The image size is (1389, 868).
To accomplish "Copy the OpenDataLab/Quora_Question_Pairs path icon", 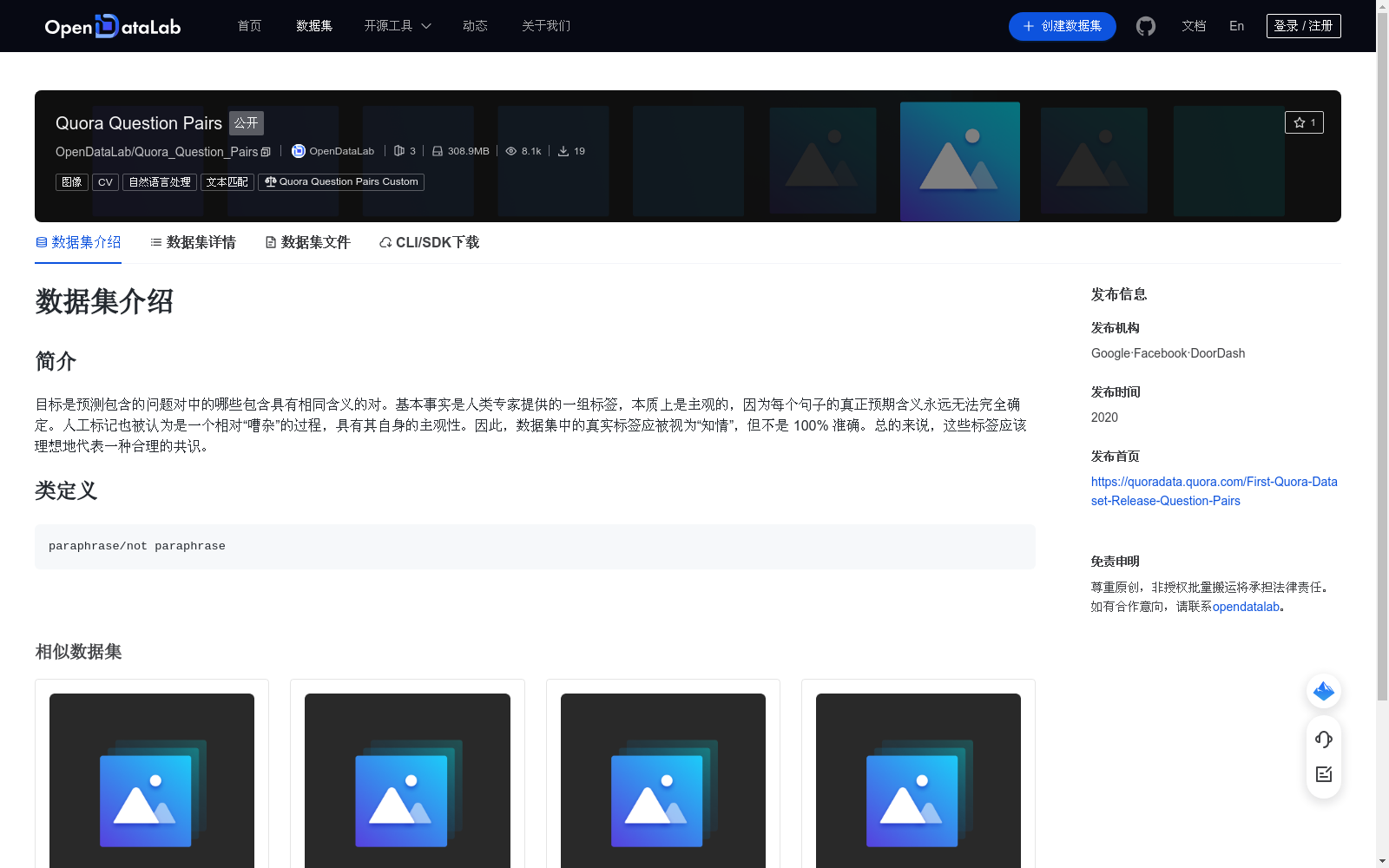I will pos(266,152).
